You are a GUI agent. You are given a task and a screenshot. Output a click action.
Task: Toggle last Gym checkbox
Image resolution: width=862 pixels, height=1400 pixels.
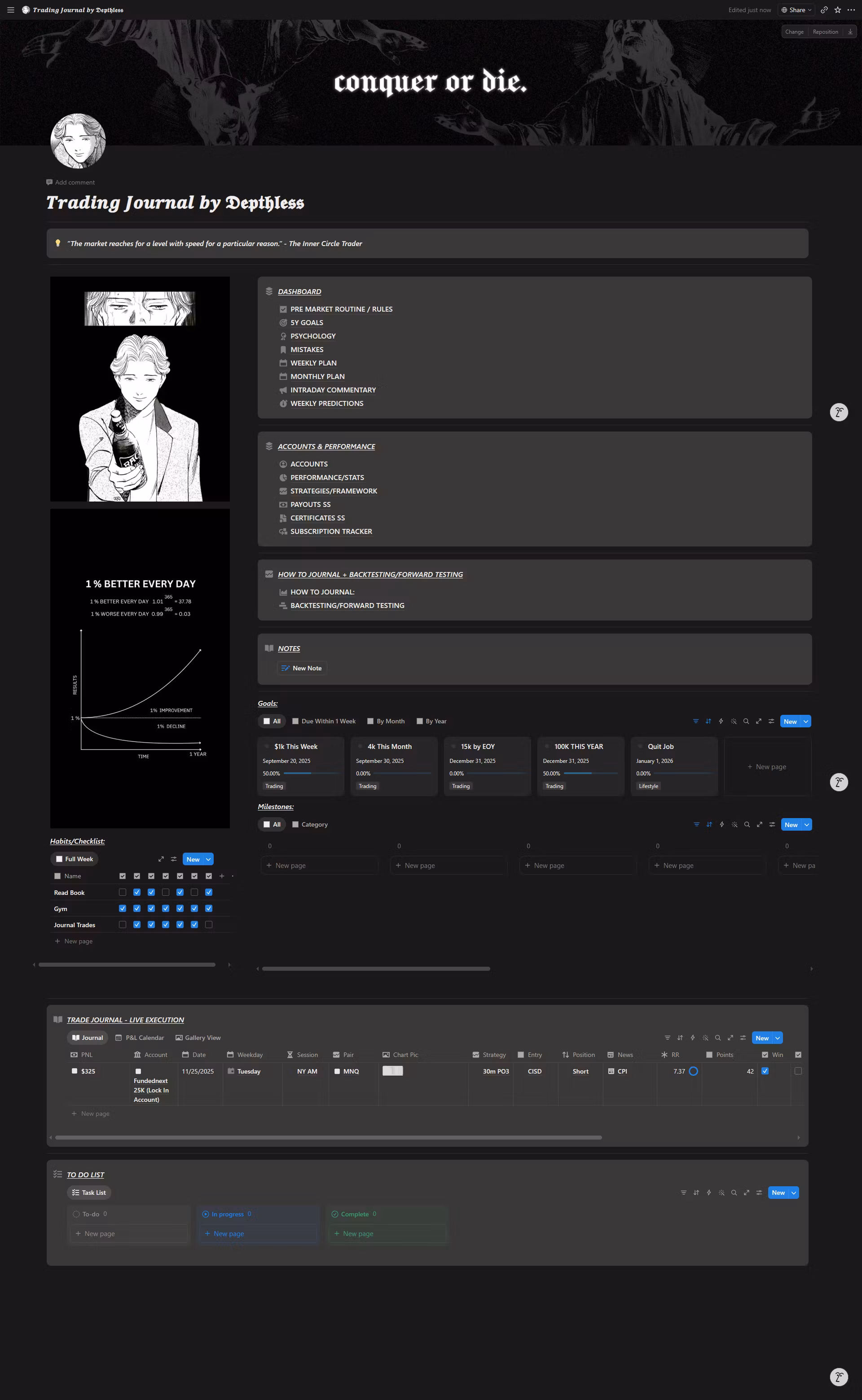[209, 908]
